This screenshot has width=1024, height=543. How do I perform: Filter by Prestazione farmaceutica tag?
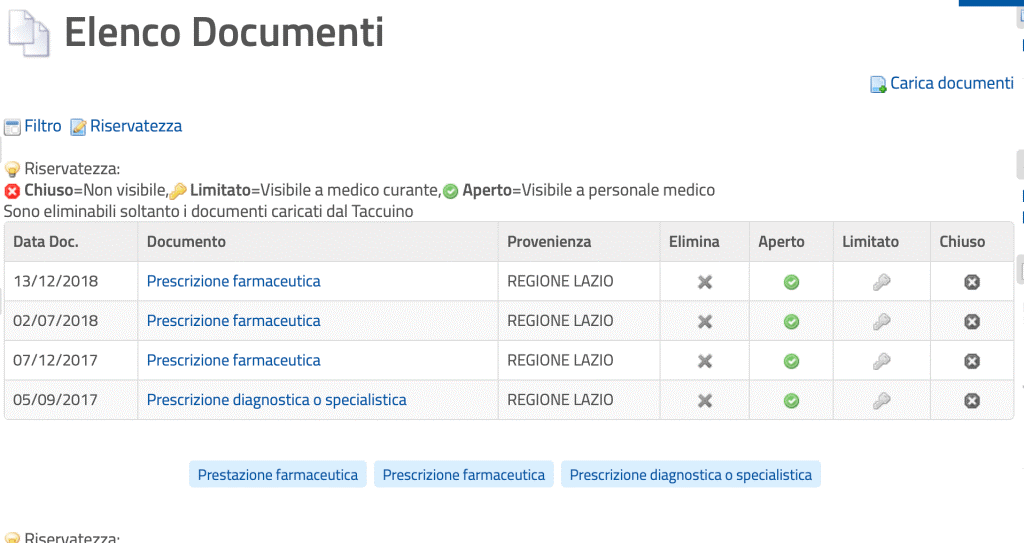pyautogui.click(x=278, y=474)
